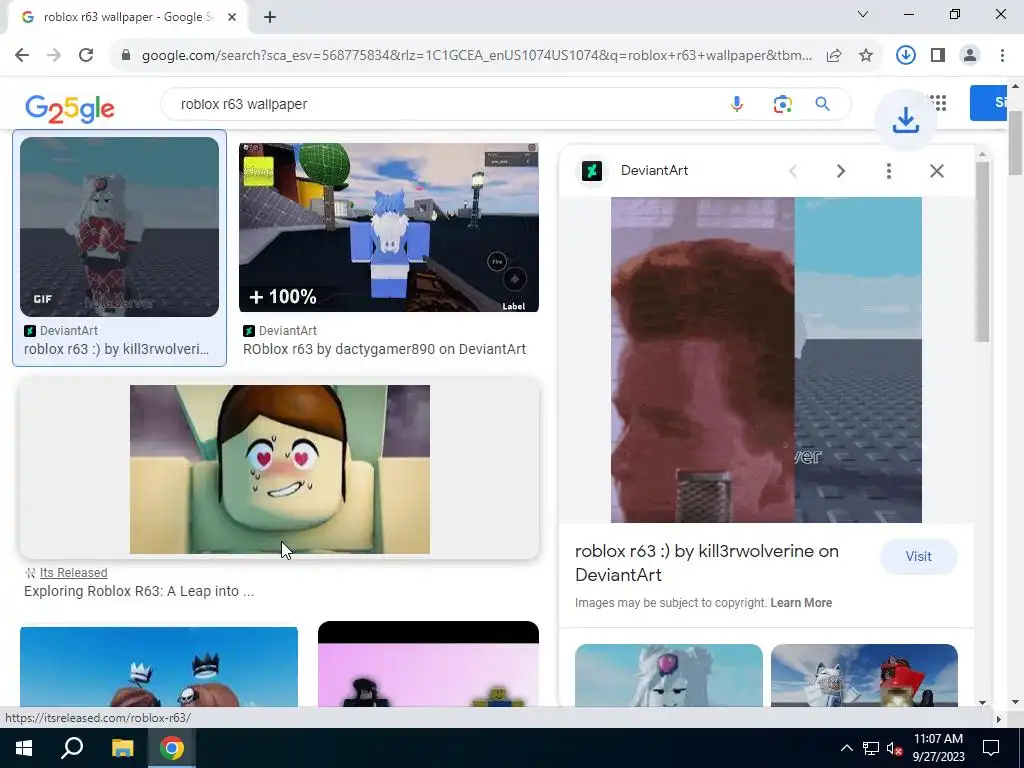The width and height of the screenshot is (1024, 768).
Task: Select the heart-eyes Roblox face thumbnail
Action: click(280, 469)
